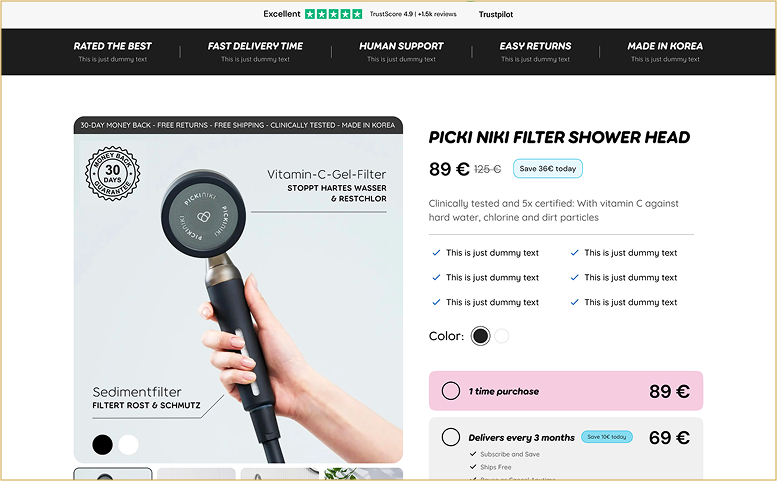Viewport: 777px width, 481px height.
Task: Click the Vitamin-C-Gel-Filter caption on image
Action: 327,174
